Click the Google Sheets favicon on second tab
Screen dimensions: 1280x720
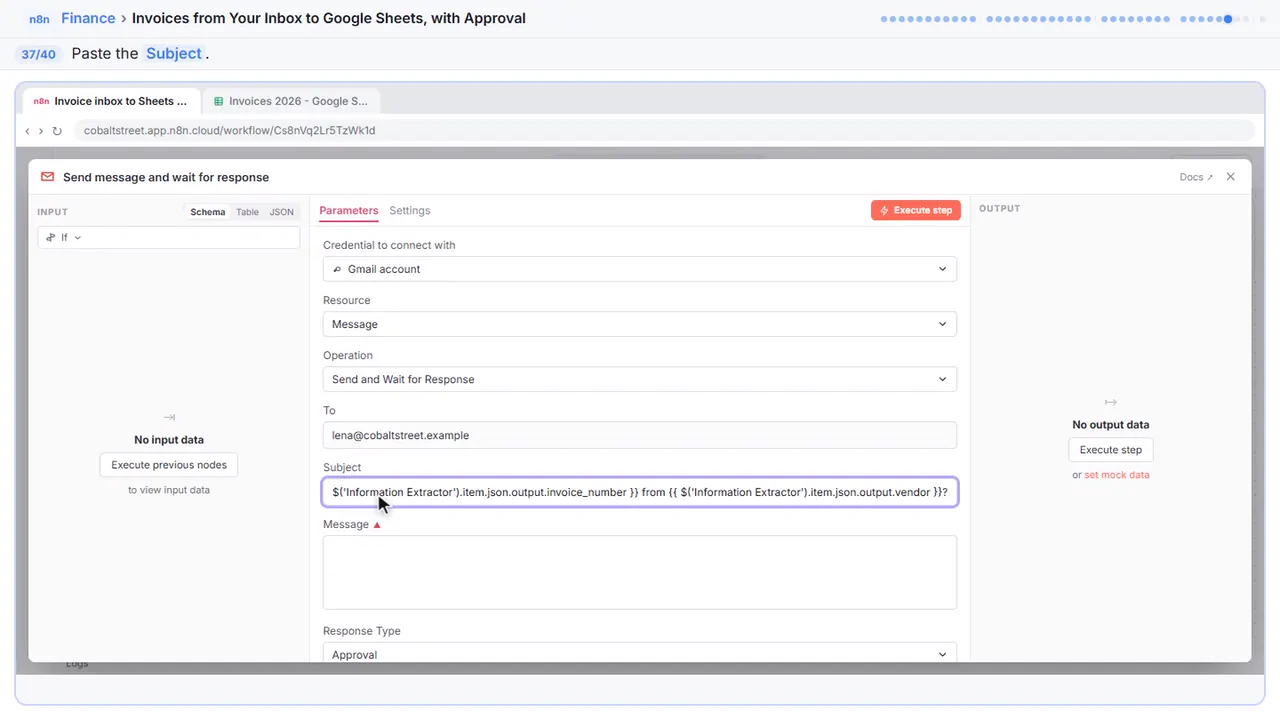[x=219, y=101]
